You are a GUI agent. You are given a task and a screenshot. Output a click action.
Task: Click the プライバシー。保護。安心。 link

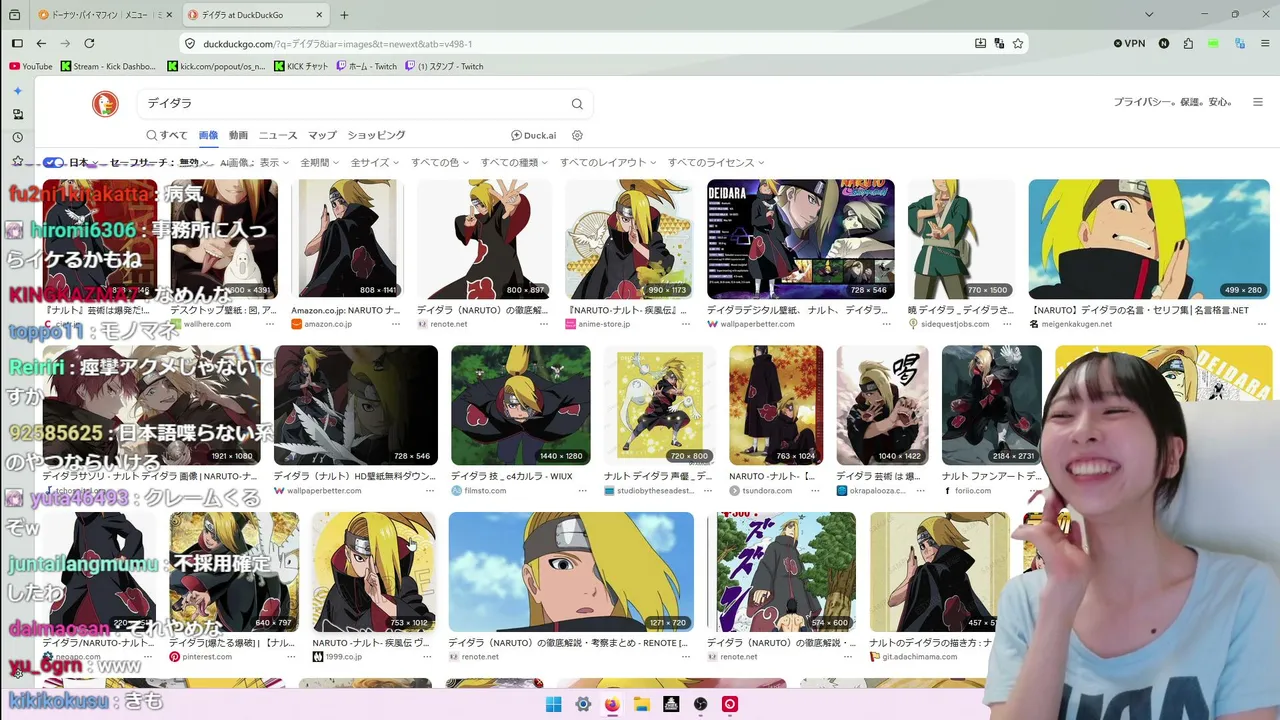pyautogui.click(x=1174, y=102)
